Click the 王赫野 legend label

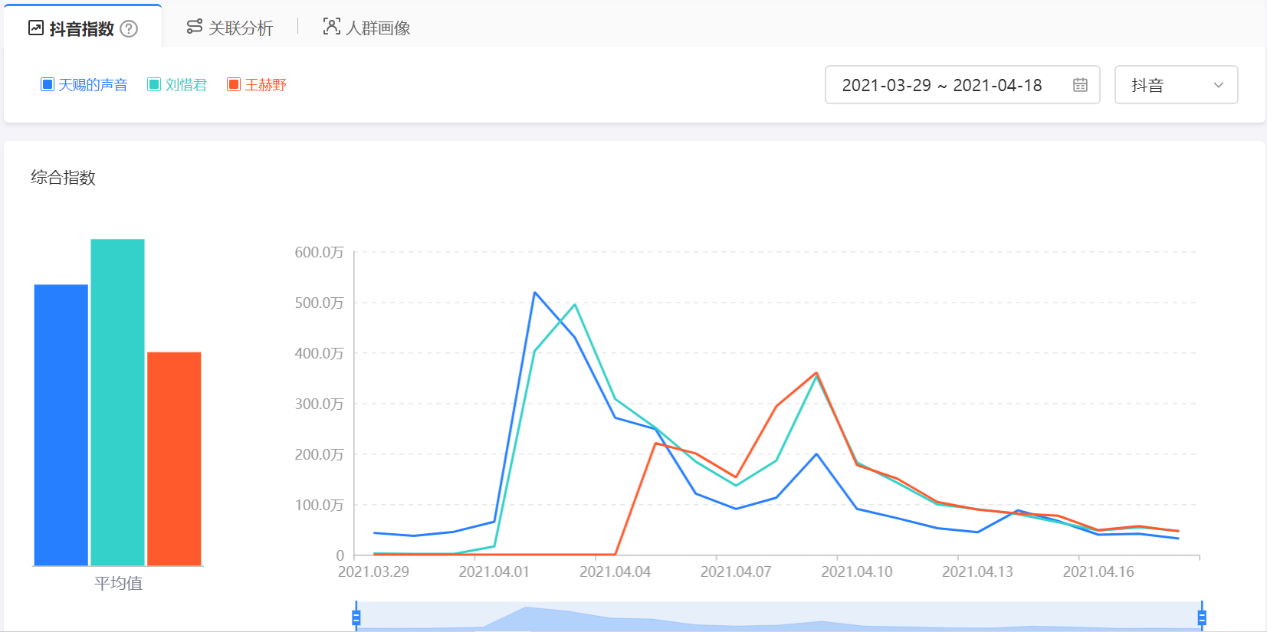pos(266,85)
